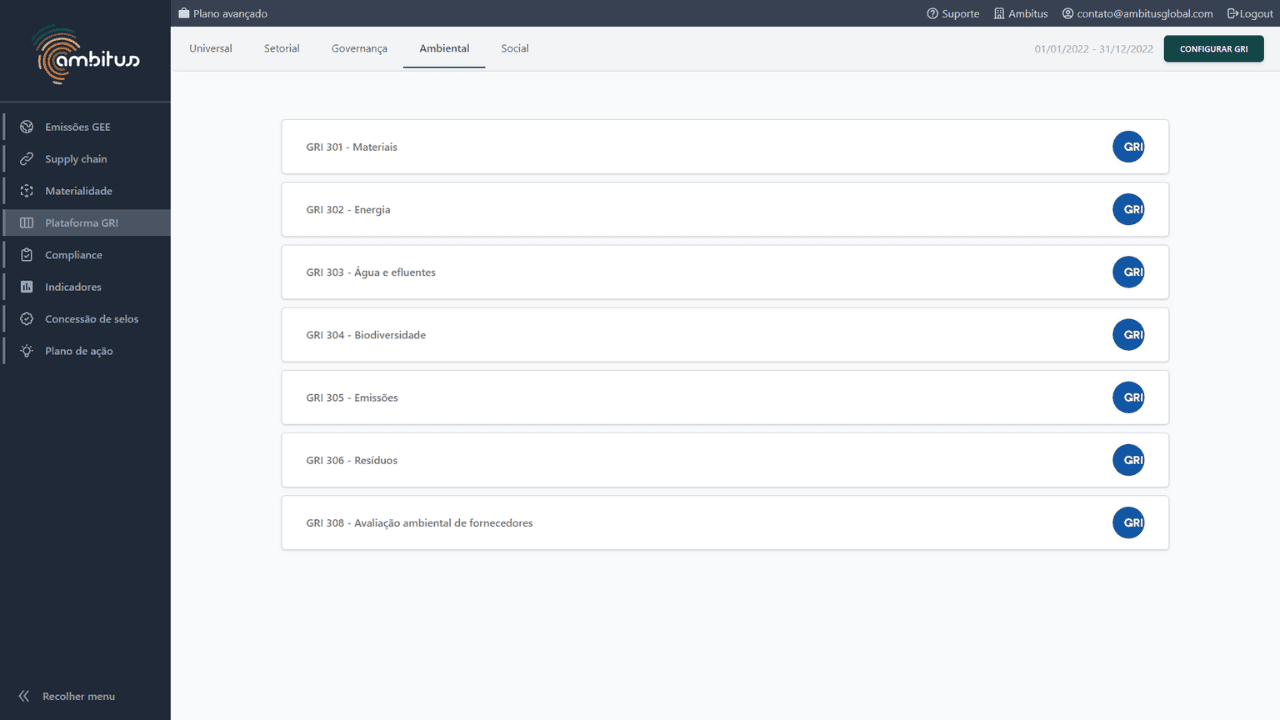Click the Plano de ação lightbulb icon

click(x=27, y=351)
